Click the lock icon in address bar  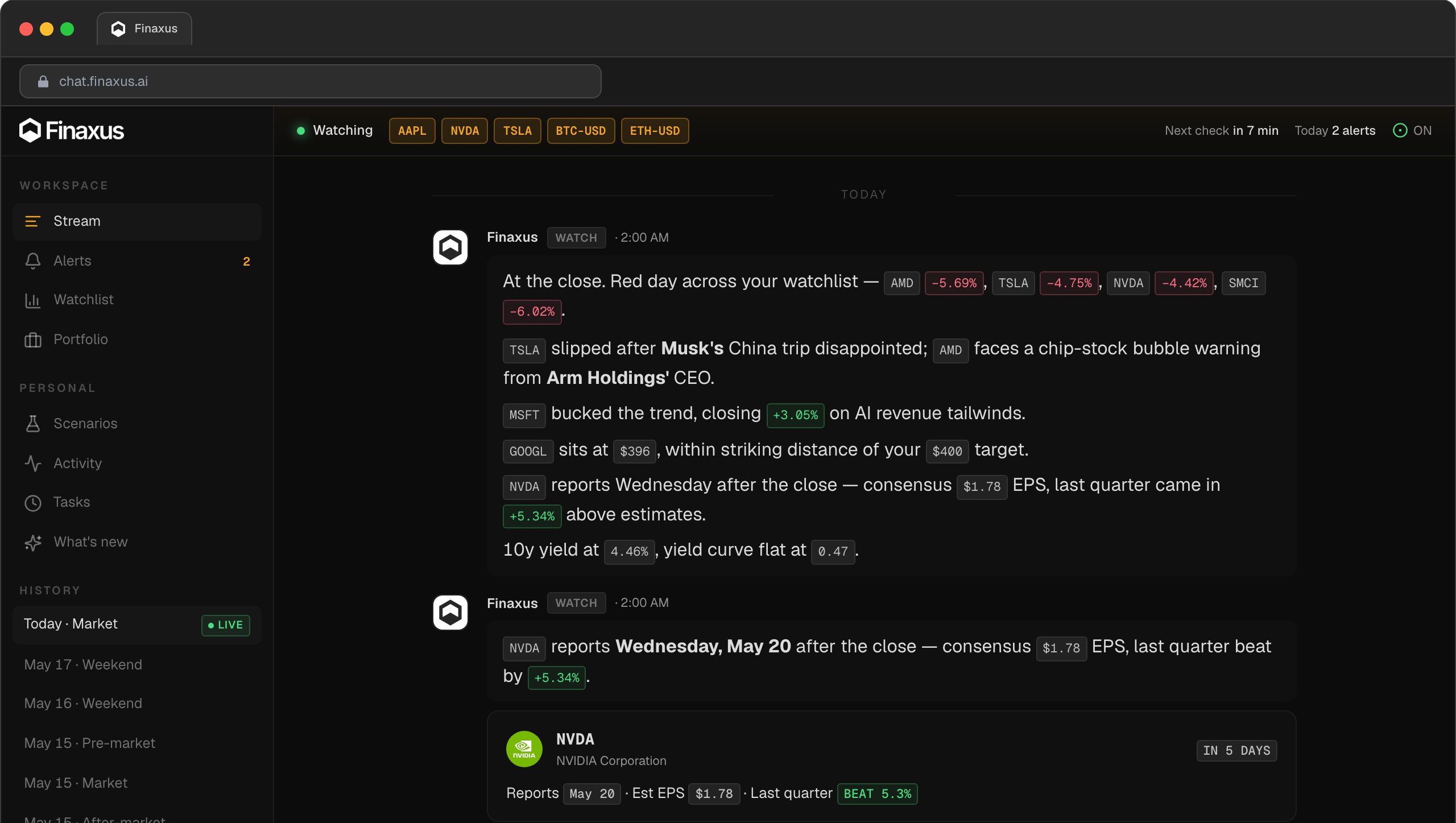pyautogui.click(x=43, y=81)
